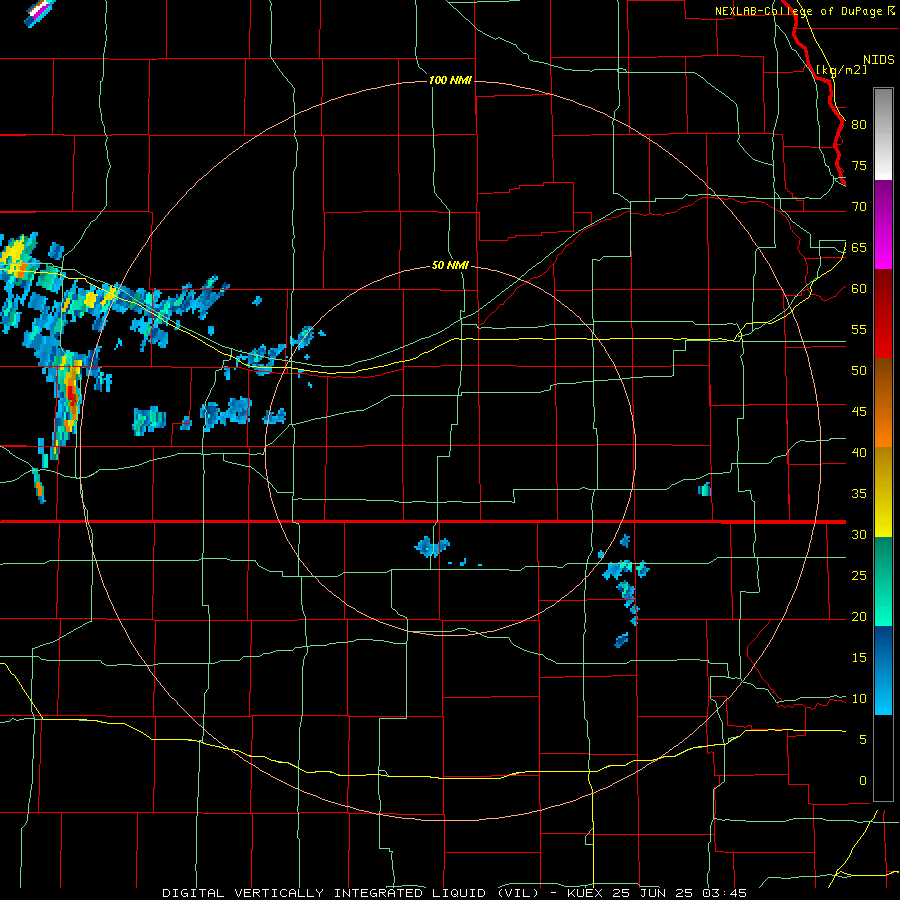Click the 60 value on VIL scale
This screenshot has height=900, width=900.
[859, 289]
